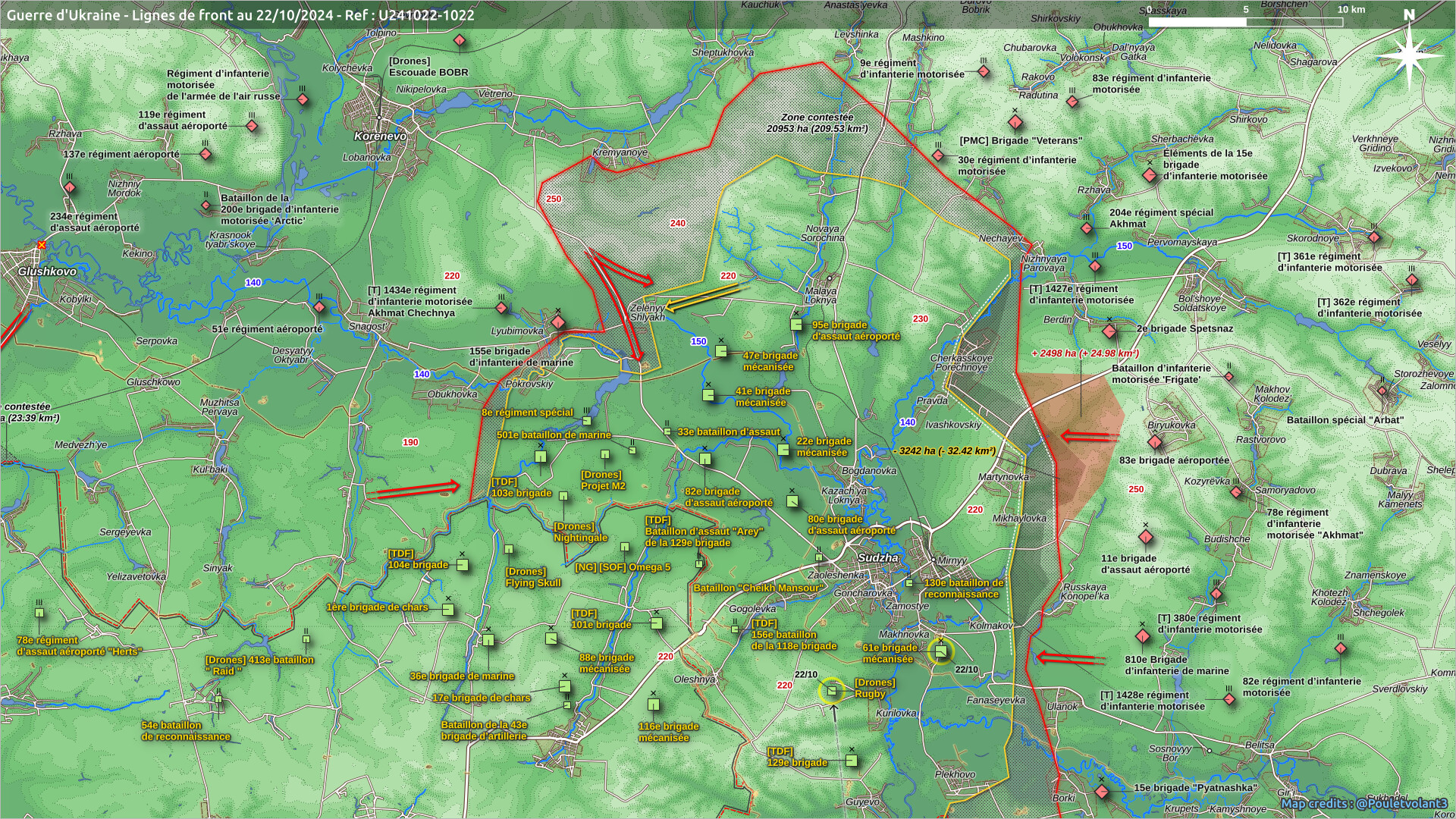Image resolution: width=1456 pixels, height=819 pixels.
Task: Click the yellow-circled Drones Rugby unit marker
Action: pos(832,690)
